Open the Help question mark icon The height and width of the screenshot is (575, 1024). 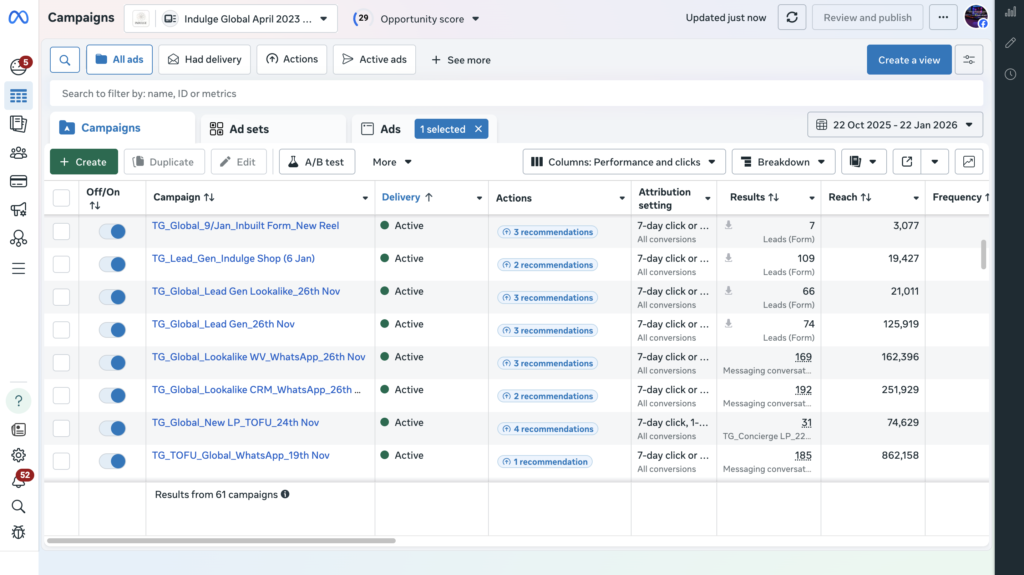18,401
